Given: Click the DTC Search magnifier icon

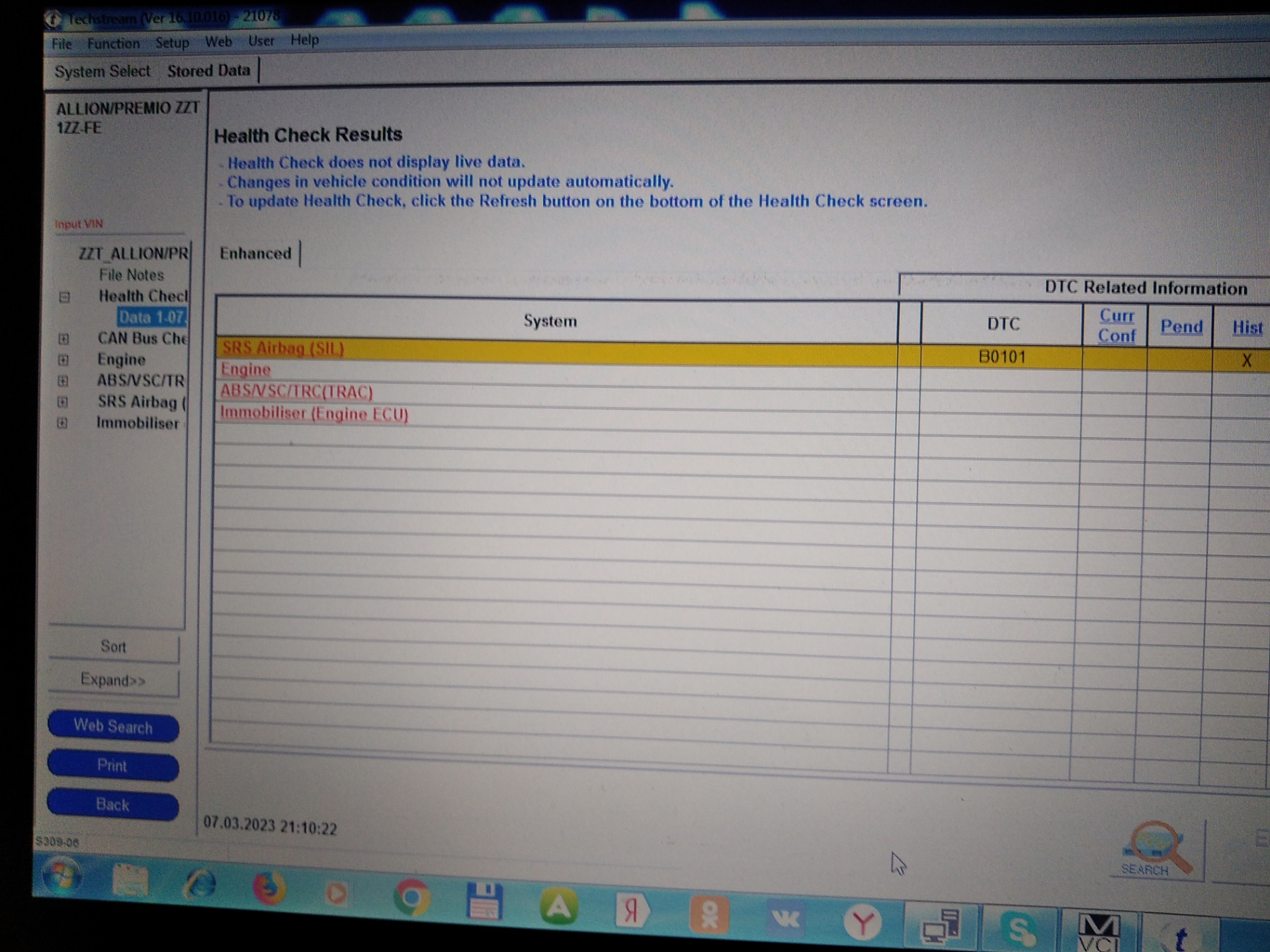Looking at the screenshot, I should point(1157,850).
